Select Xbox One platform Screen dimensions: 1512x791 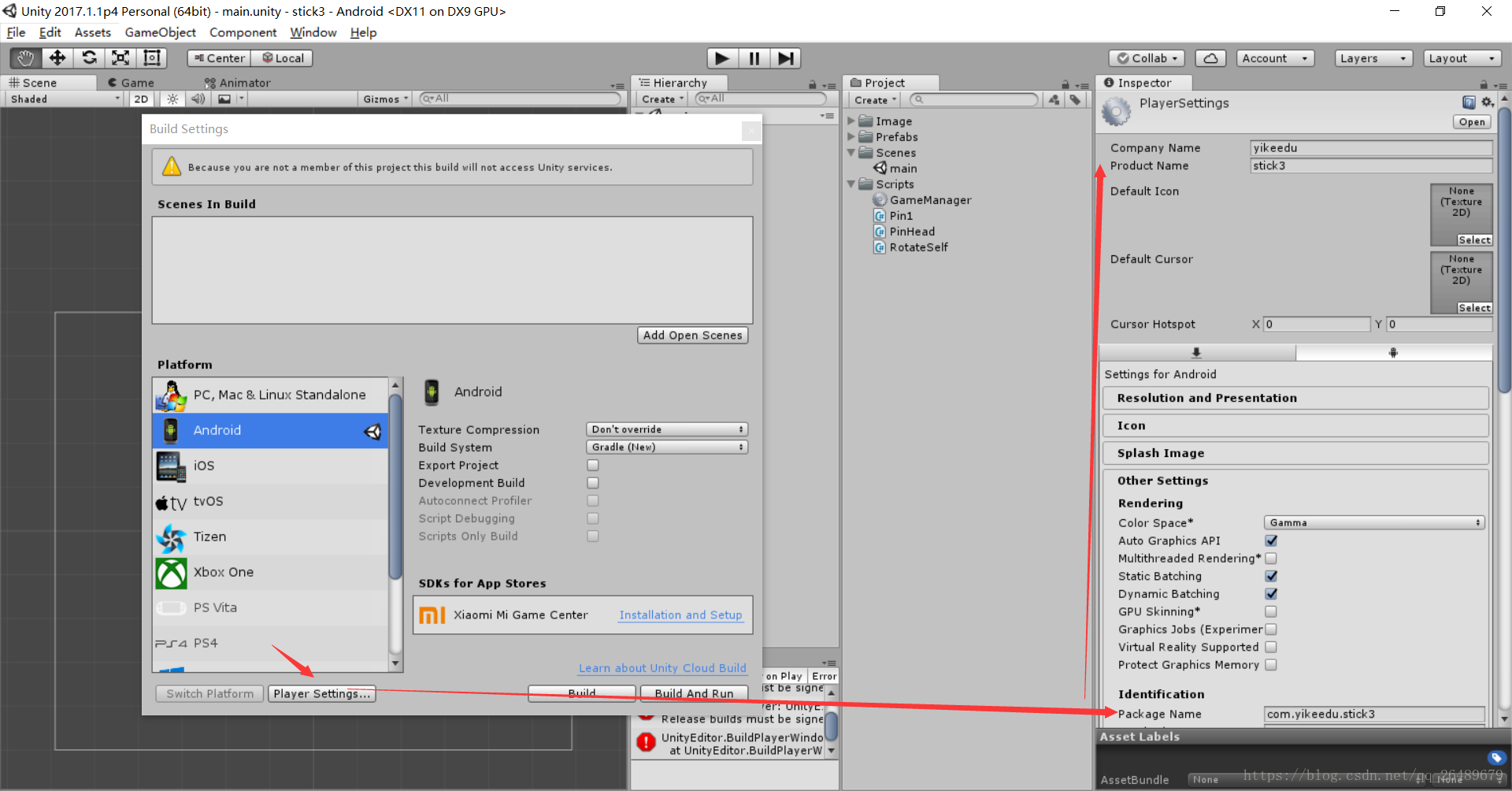coord(270,572)
